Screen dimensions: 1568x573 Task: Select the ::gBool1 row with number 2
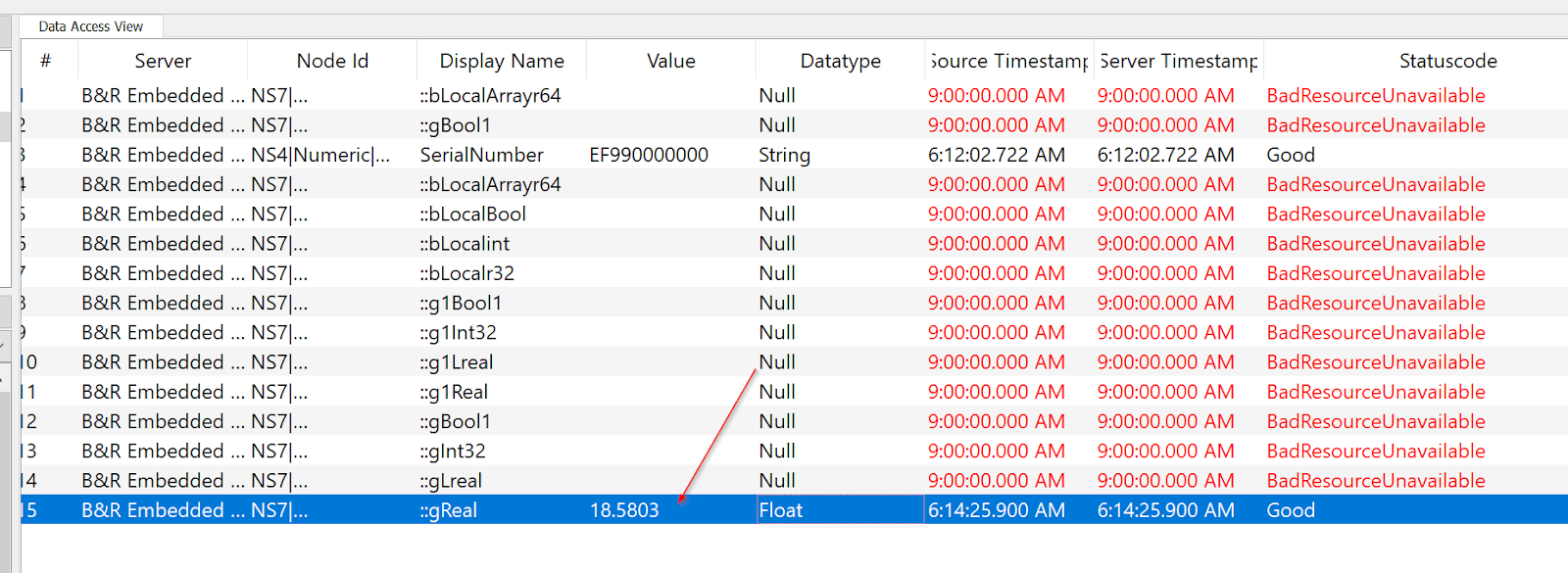click(x=794, y=125)
